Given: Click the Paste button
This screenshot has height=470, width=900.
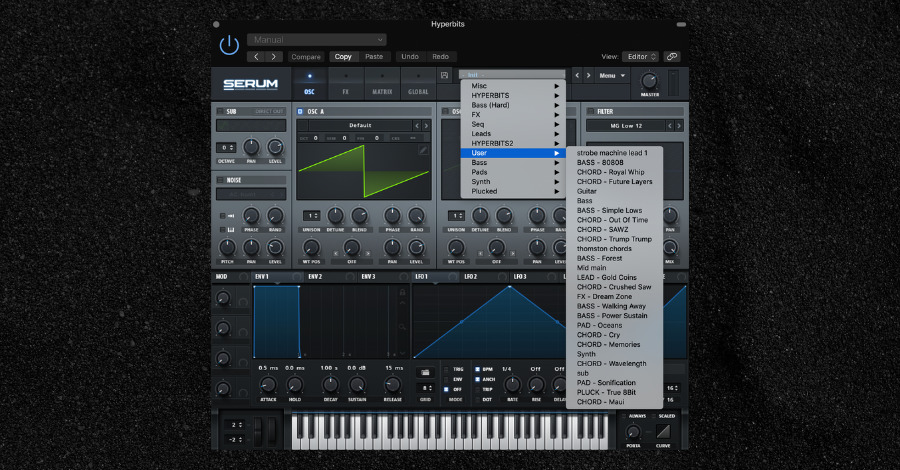Looking at the screenshot, I should point(374,56).
